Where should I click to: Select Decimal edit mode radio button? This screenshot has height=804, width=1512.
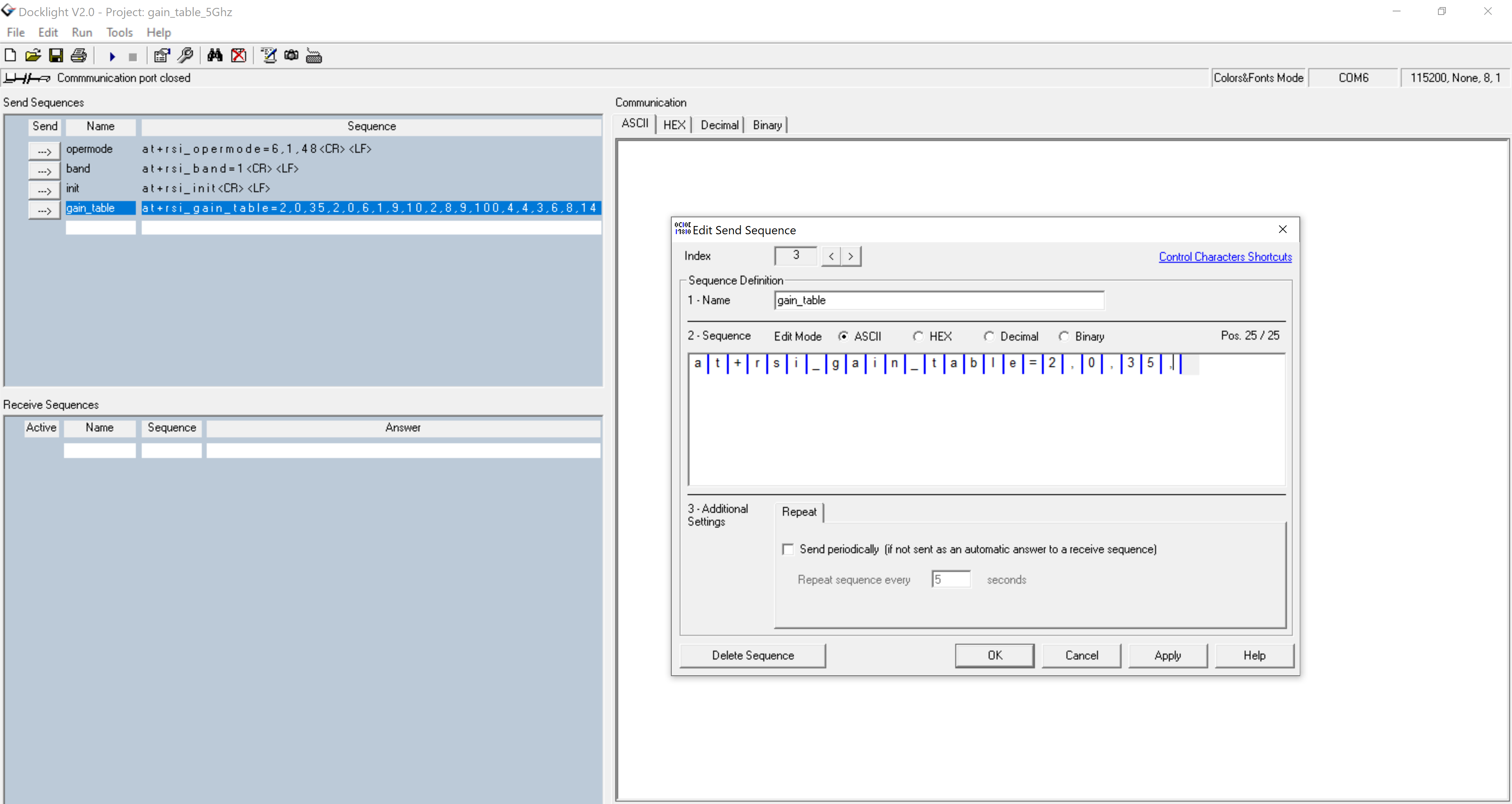click(x=989, y=336)
